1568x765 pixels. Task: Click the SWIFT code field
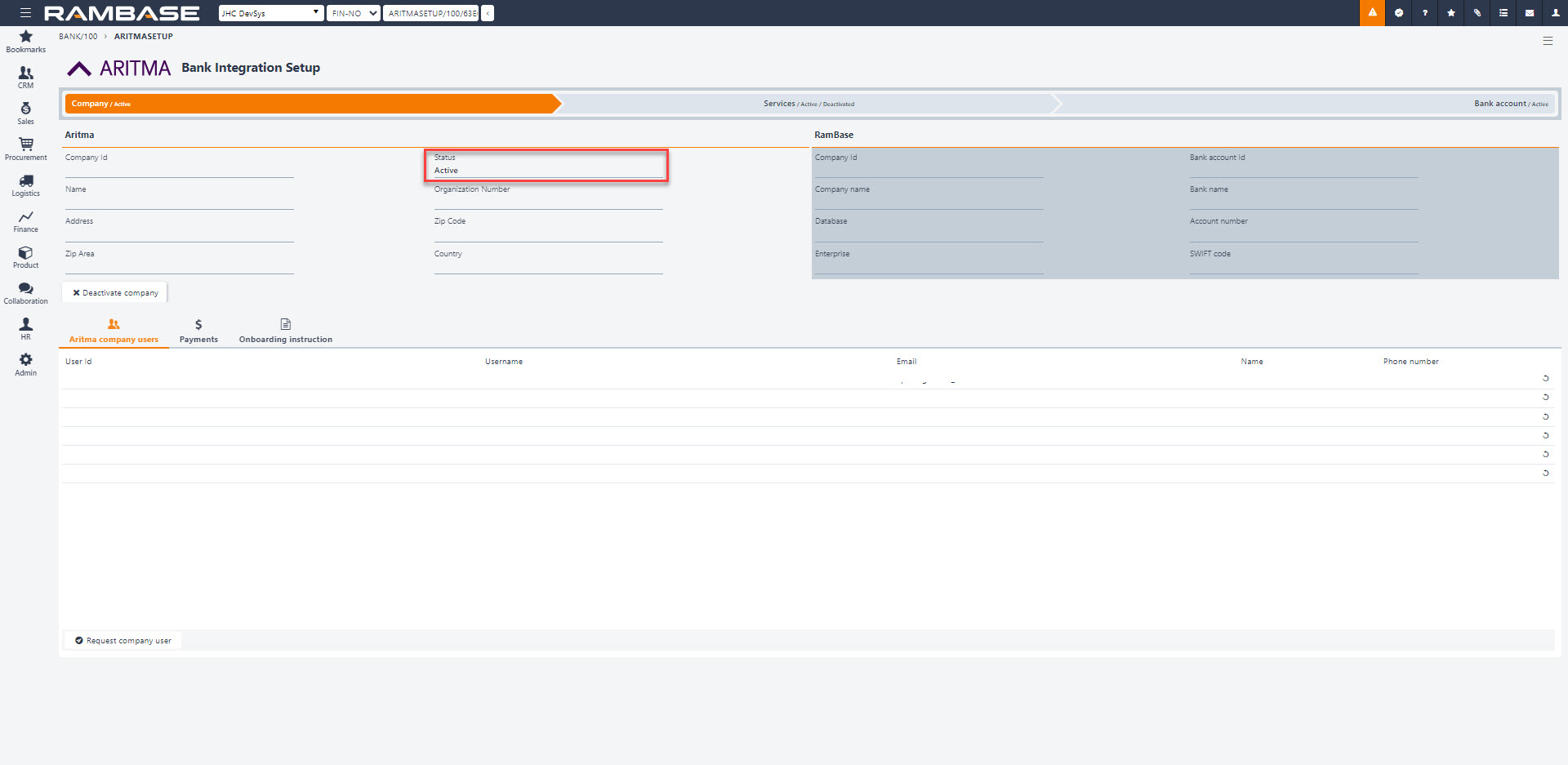1304,261
